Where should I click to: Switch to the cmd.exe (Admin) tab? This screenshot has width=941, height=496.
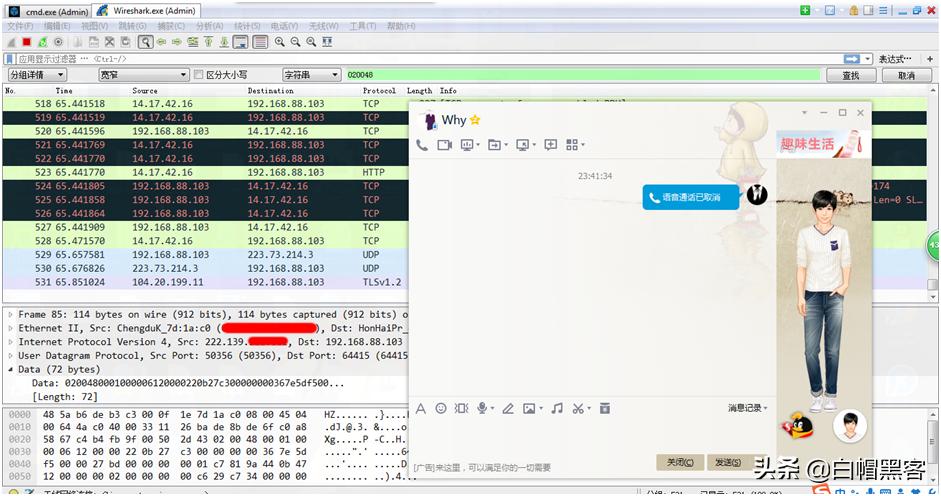[x=49, y=11]
